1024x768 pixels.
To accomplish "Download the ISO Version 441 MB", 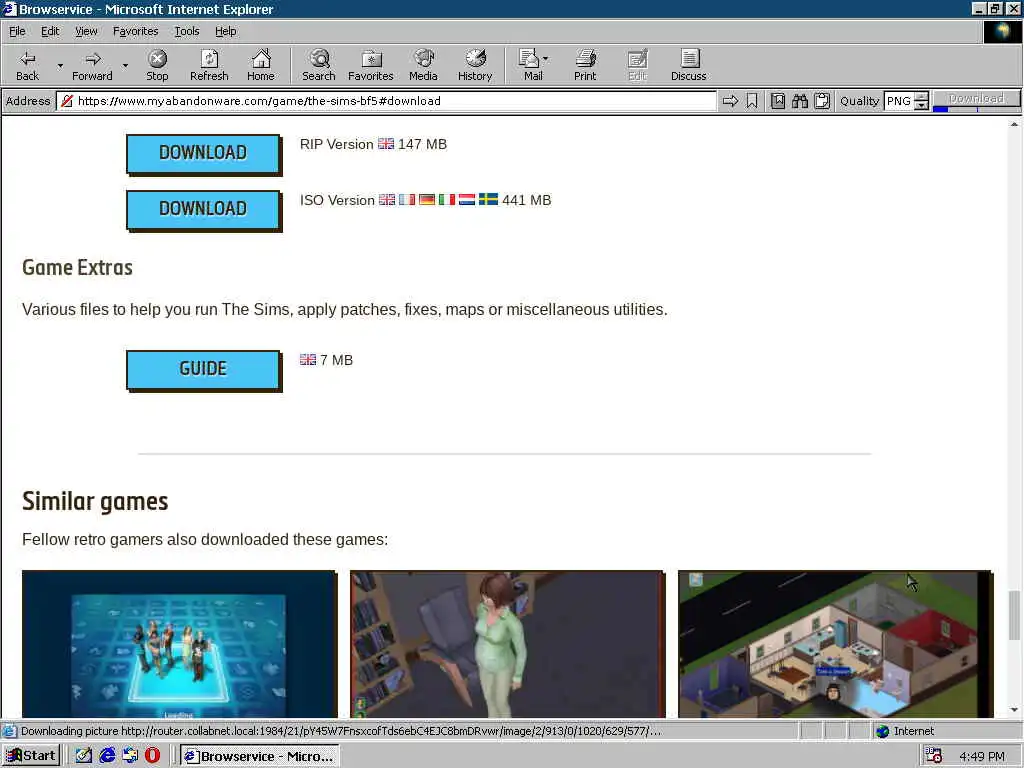I will coord(203,209).
